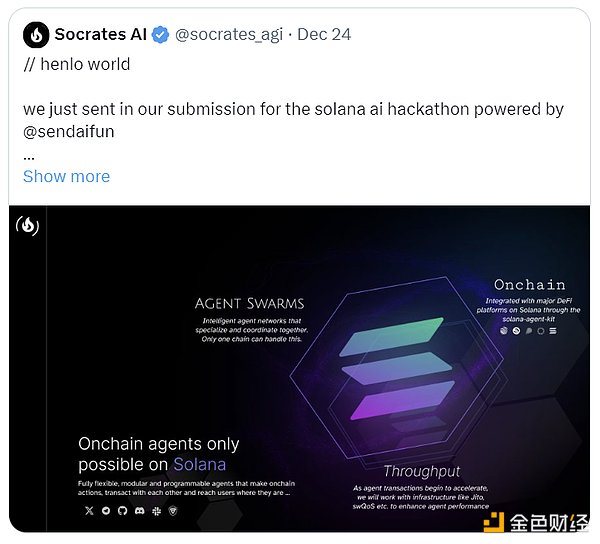The height and width of the screenshot is (544, 600).
Task: Click the Socrates AI flame avatar
Action: point(36,35)
